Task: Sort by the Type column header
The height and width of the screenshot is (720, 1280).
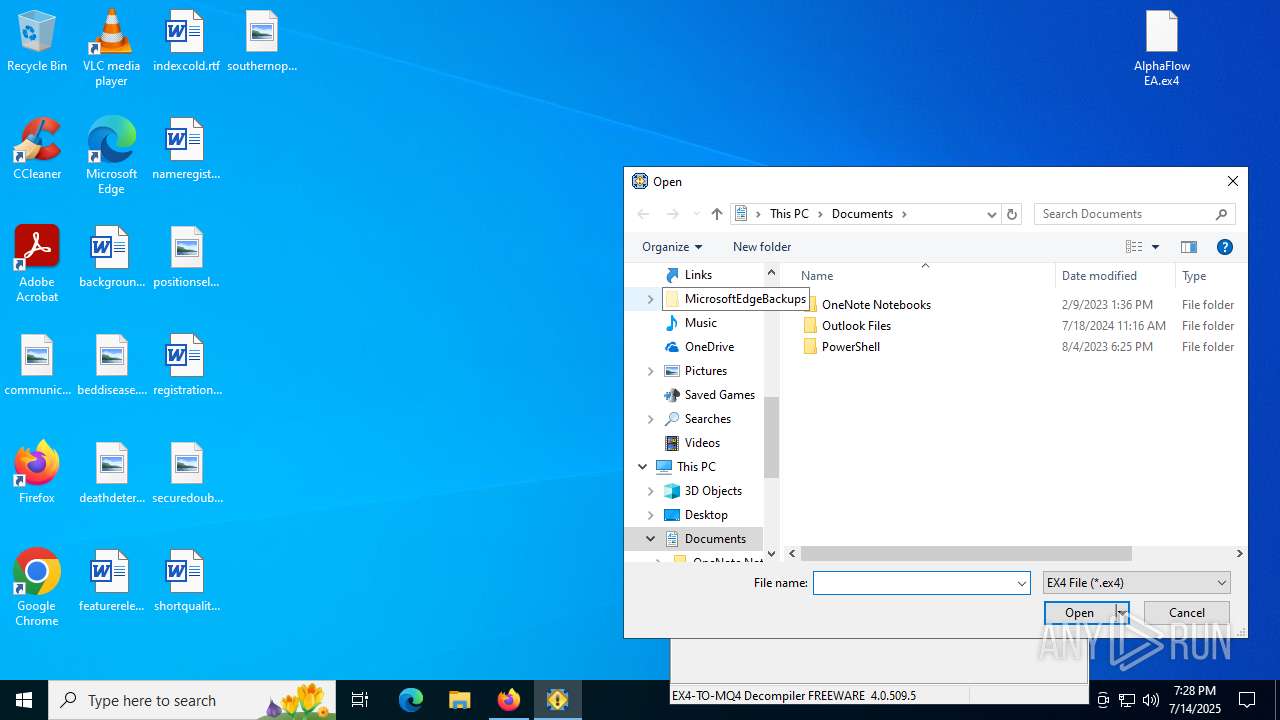Action: 1194,276
